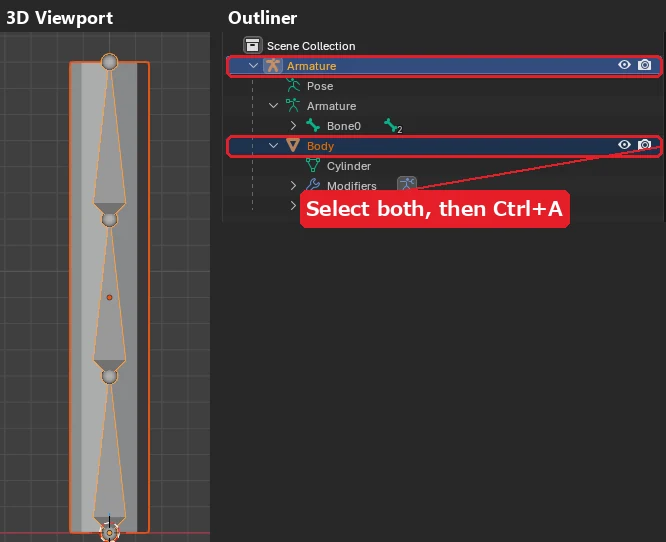Screen dimensions: 666x542
Task: Click the armature modifier icon beside Modifiers
Action: [407, 183]
